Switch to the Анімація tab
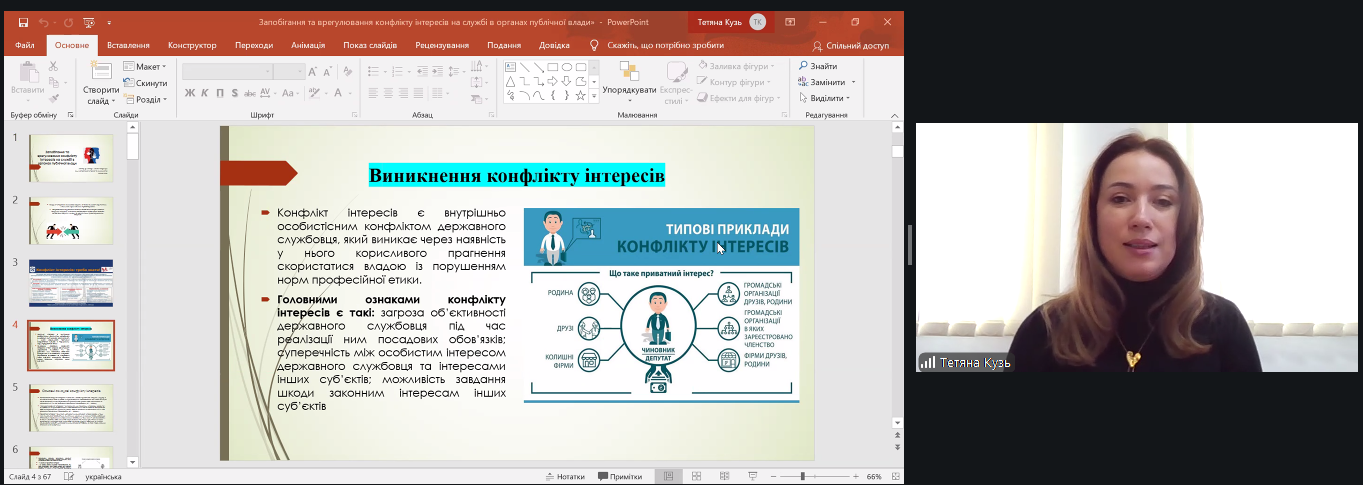The image size is (1363, 485). pos(307,45)
